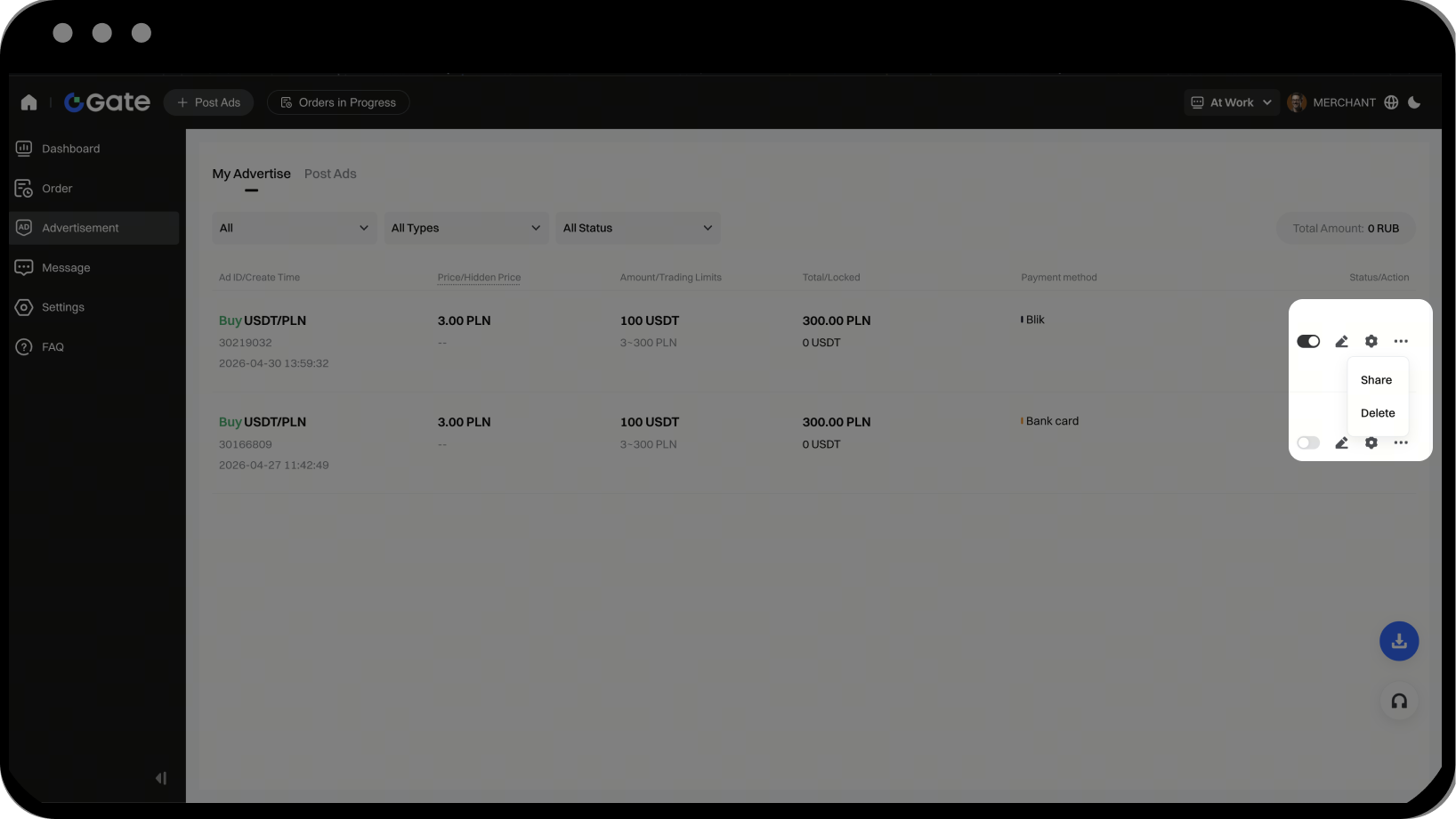Expand the At Work status dropdown
The width and height of the screenshot is (1456, 819).
[1232, 102]
